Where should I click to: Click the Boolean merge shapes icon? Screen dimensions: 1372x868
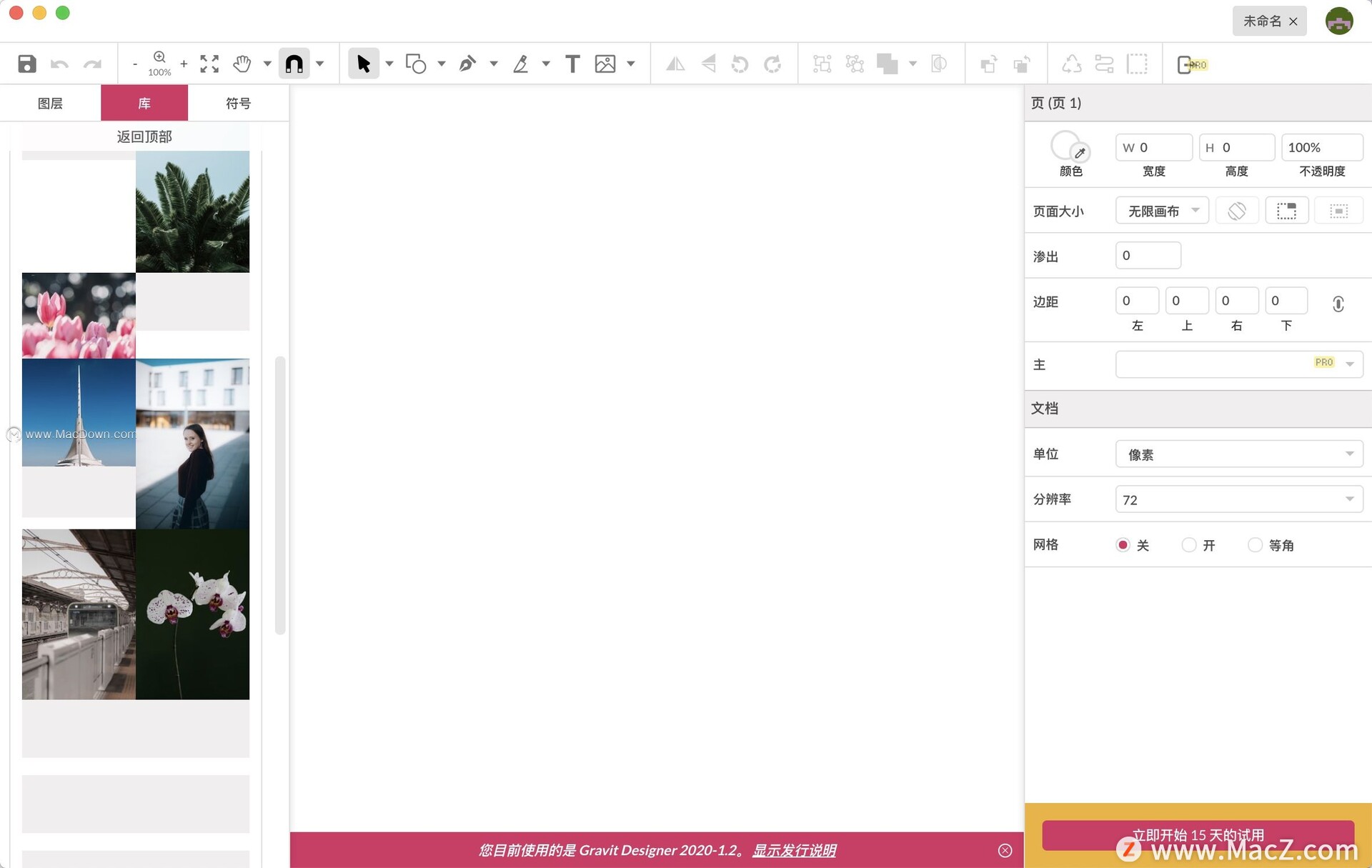click(887, 64)
